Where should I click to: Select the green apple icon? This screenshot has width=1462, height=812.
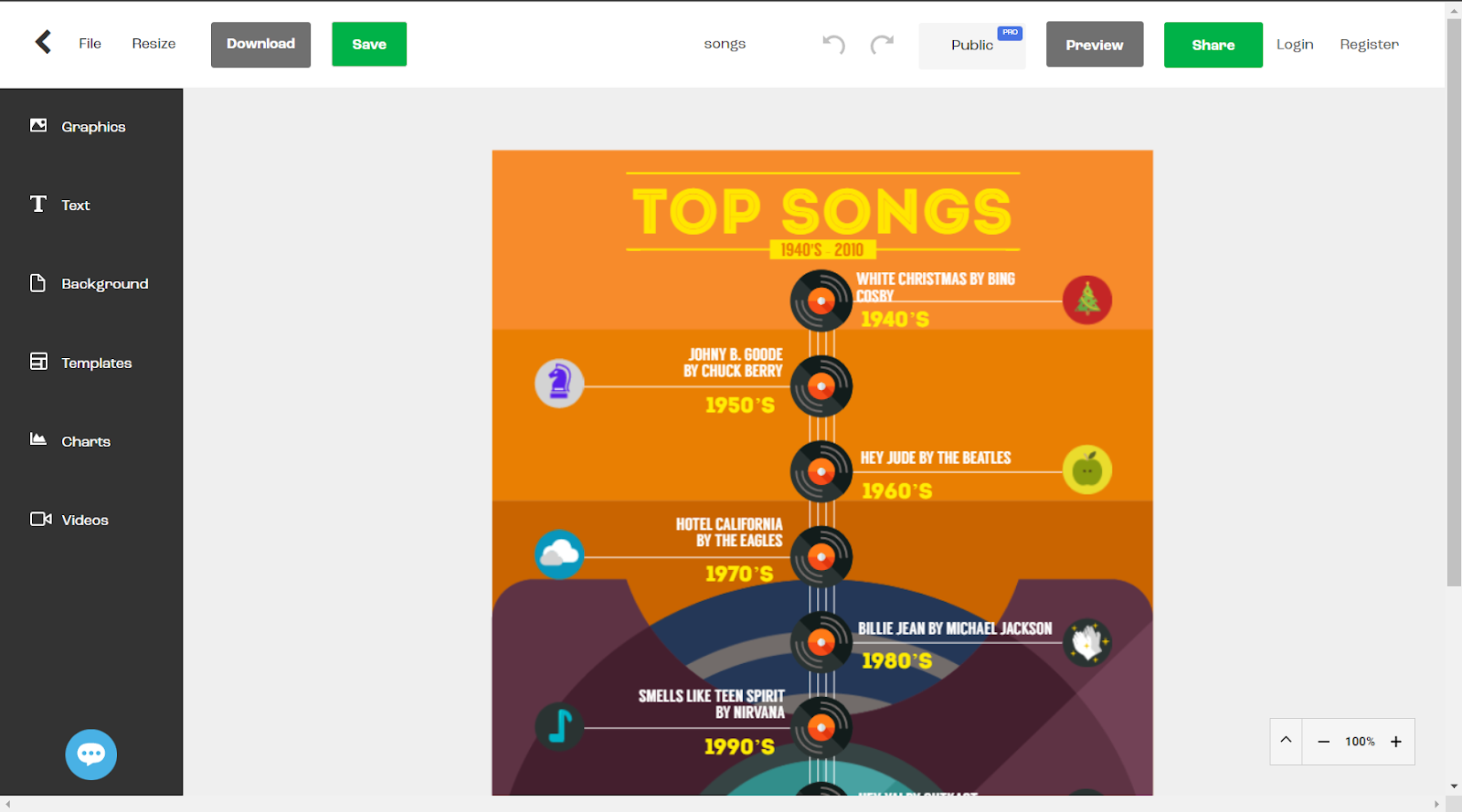pyautogui.click(x=1087, y=470)
